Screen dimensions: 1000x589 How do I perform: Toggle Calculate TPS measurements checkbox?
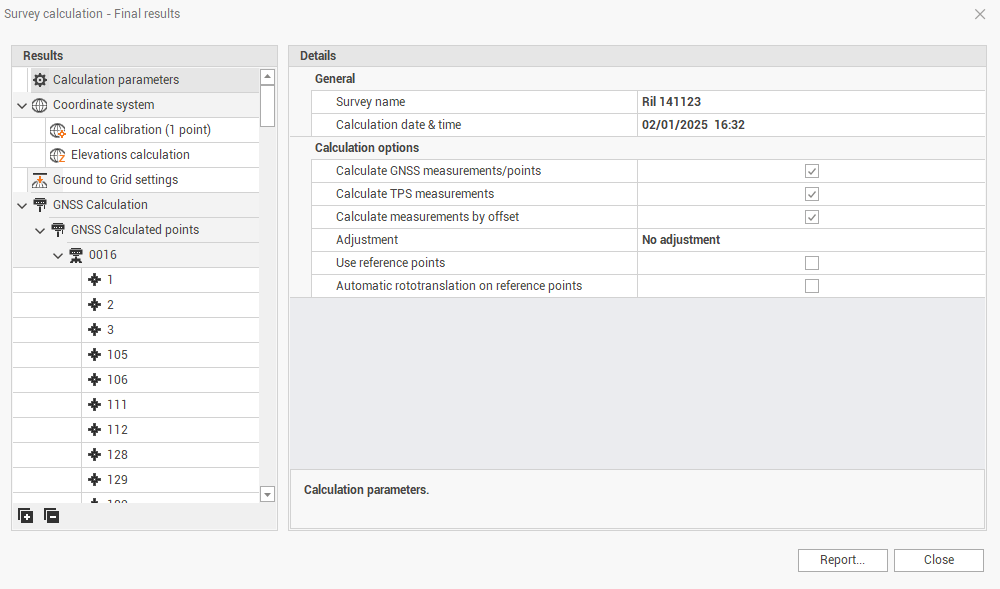tap(812, 194)
